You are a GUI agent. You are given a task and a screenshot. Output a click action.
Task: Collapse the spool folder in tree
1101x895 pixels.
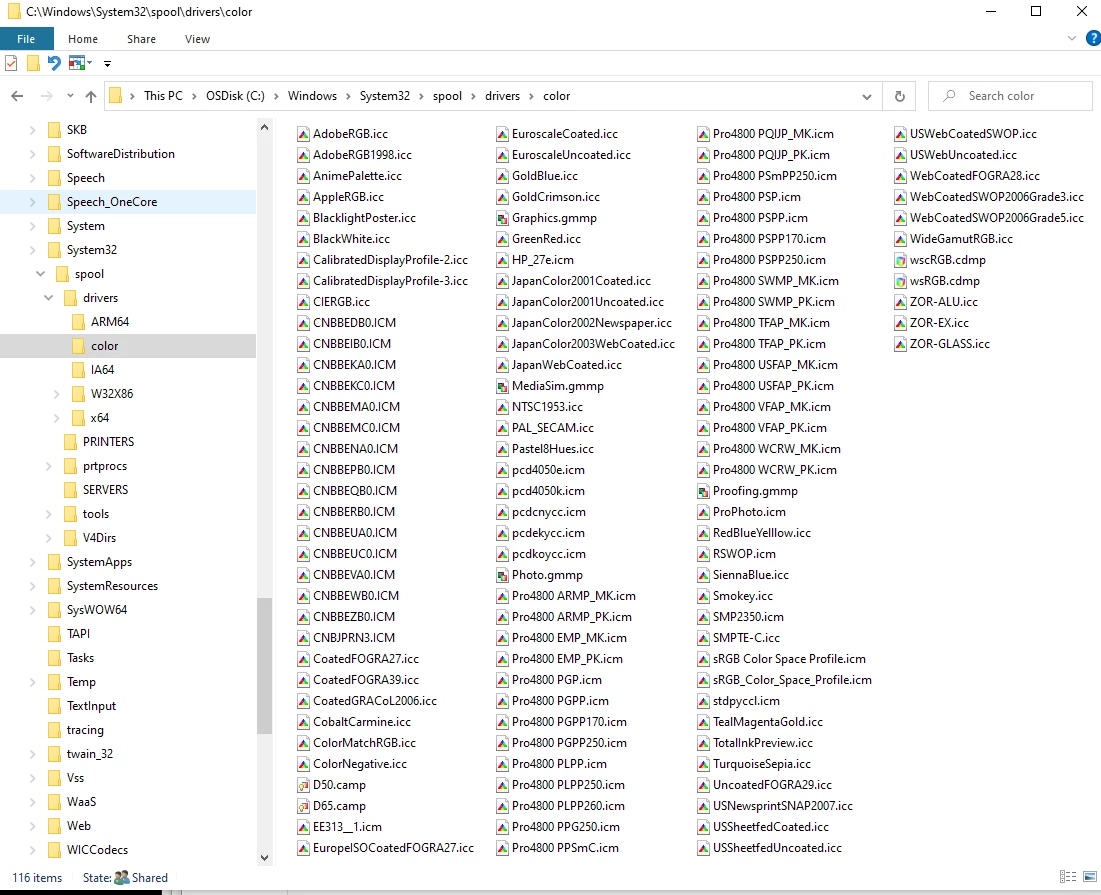pos(41,274)
